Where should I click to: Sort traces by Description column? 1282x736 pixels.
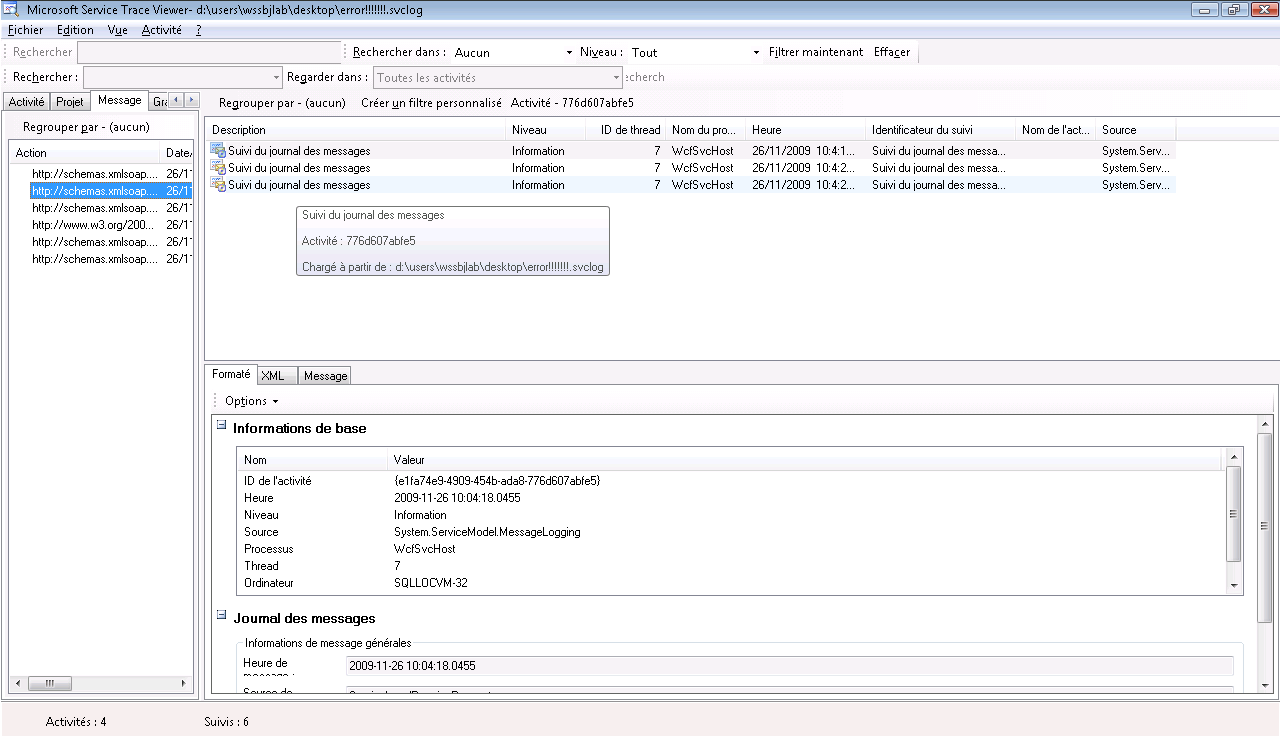tap(355, 130)
